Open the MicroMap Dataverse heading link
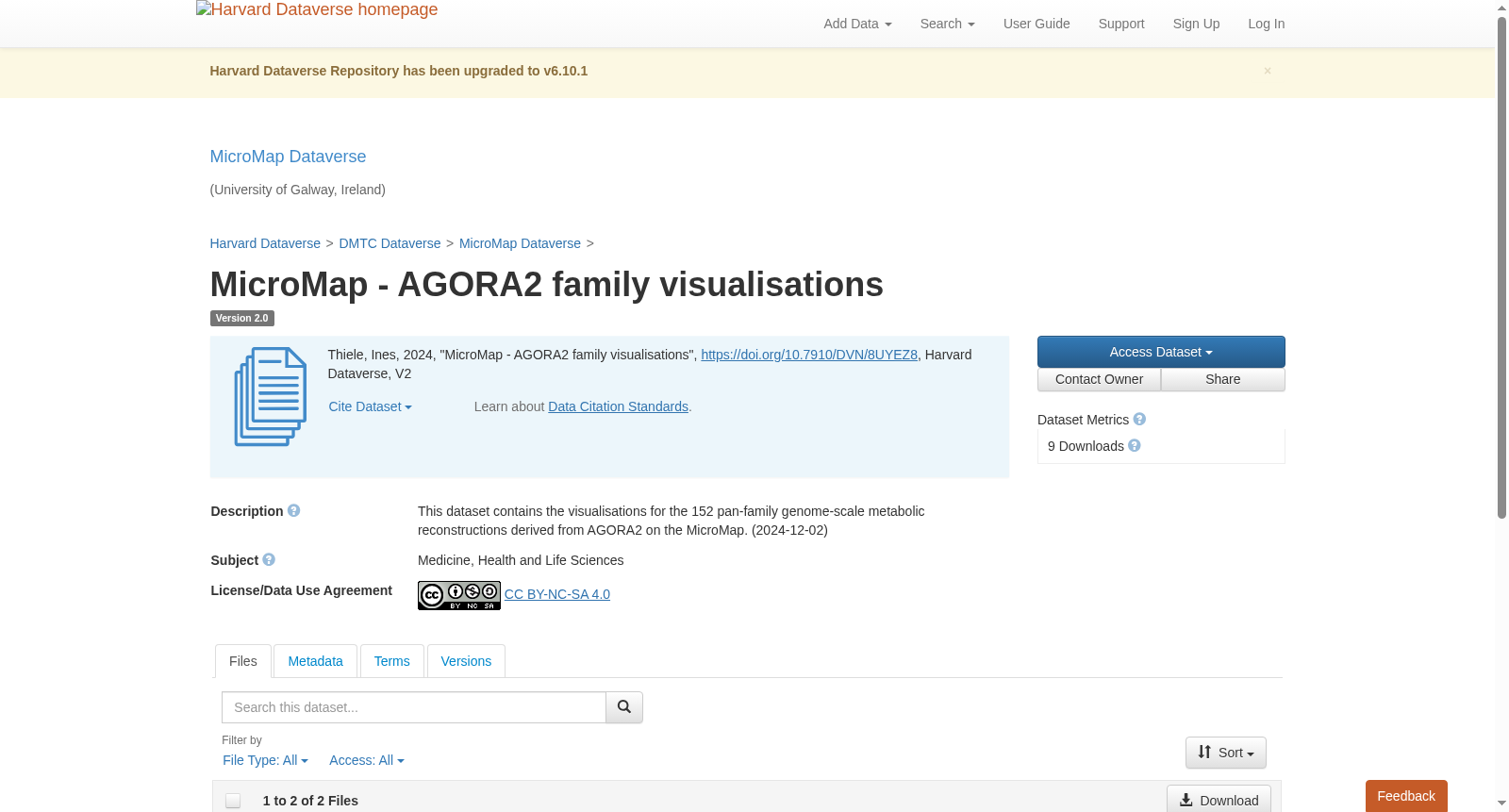 click(288, 157)
